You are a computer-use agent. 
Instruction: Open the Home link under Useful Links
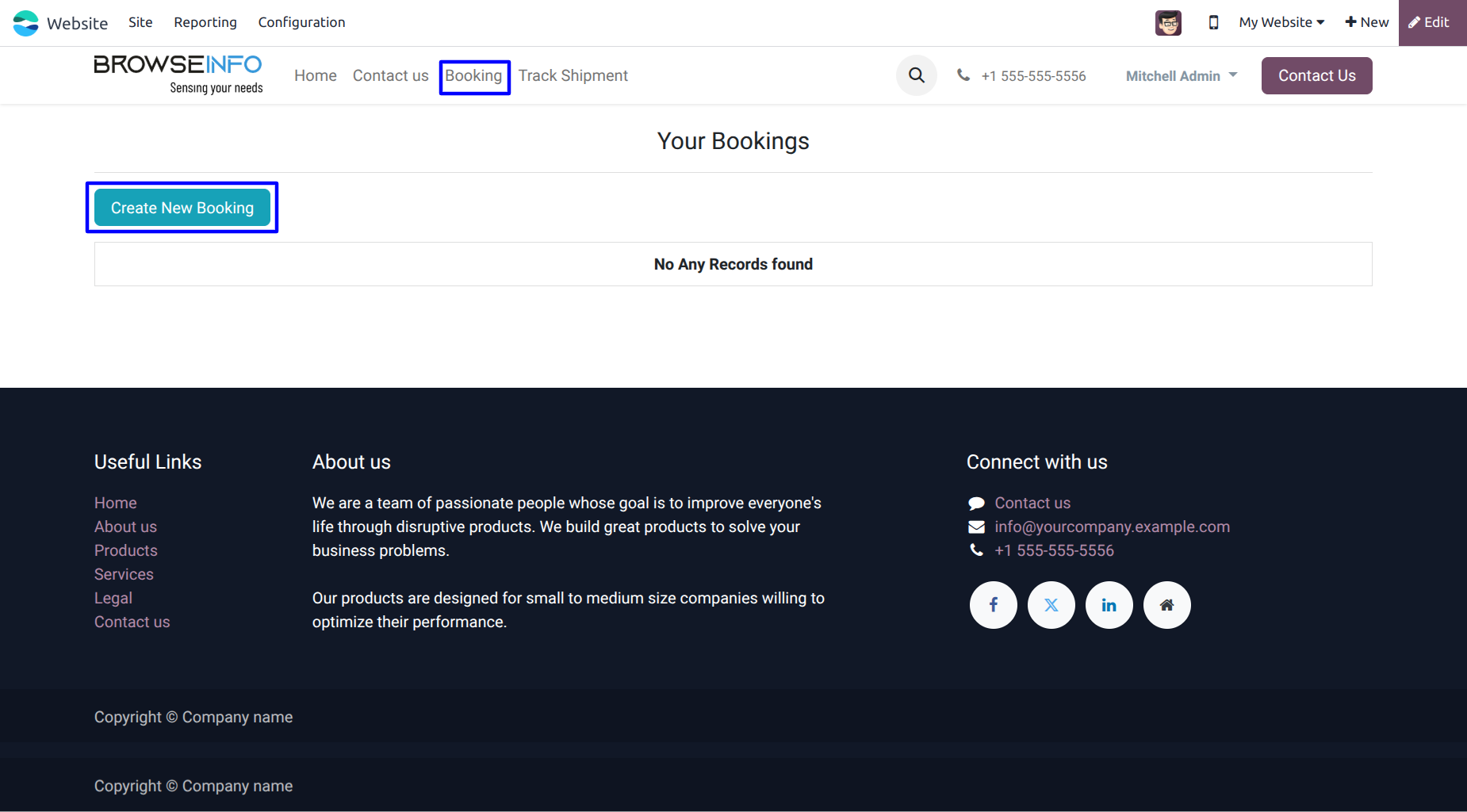(x=116, y=503)
